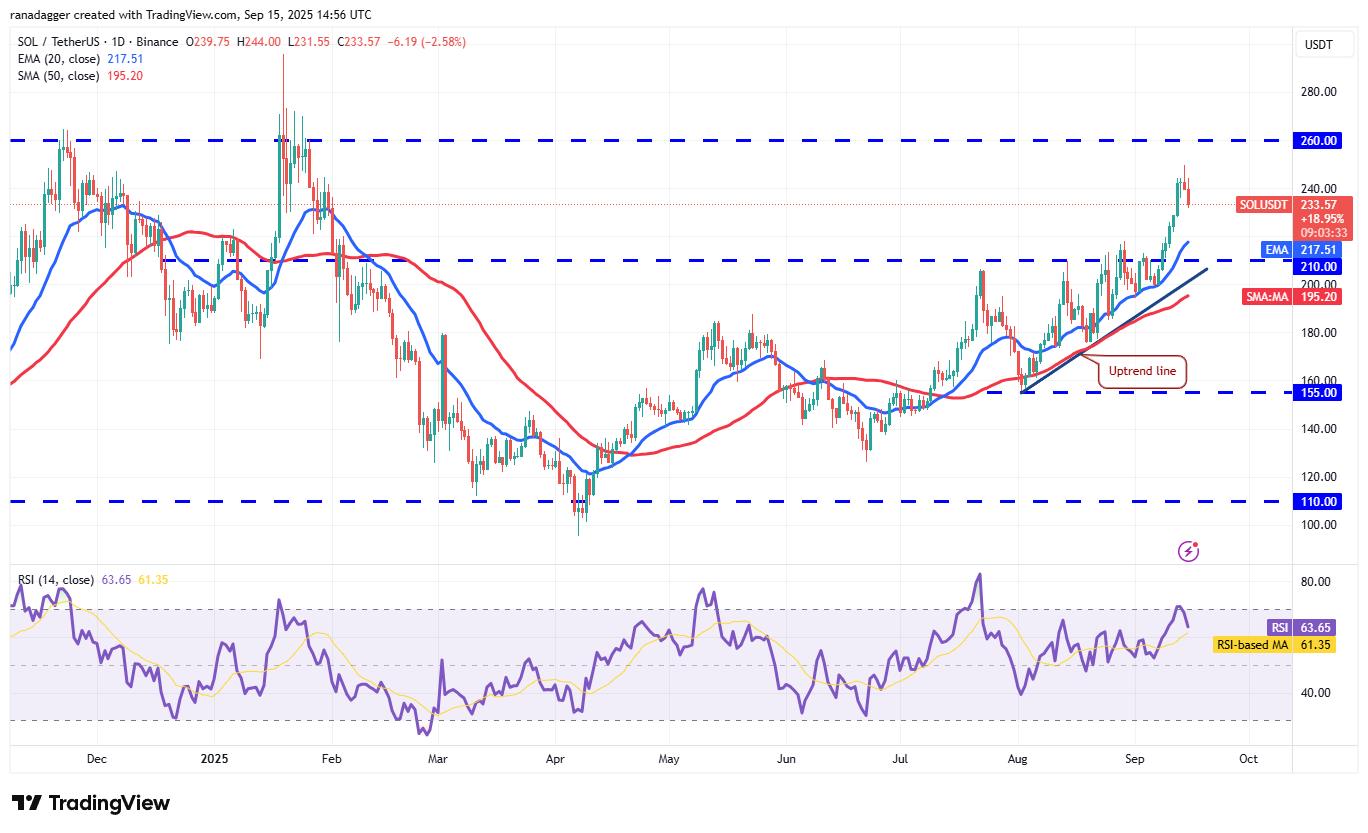
Task: Click the Uptrend line callout on the chart
Action: click(1141, 371)
